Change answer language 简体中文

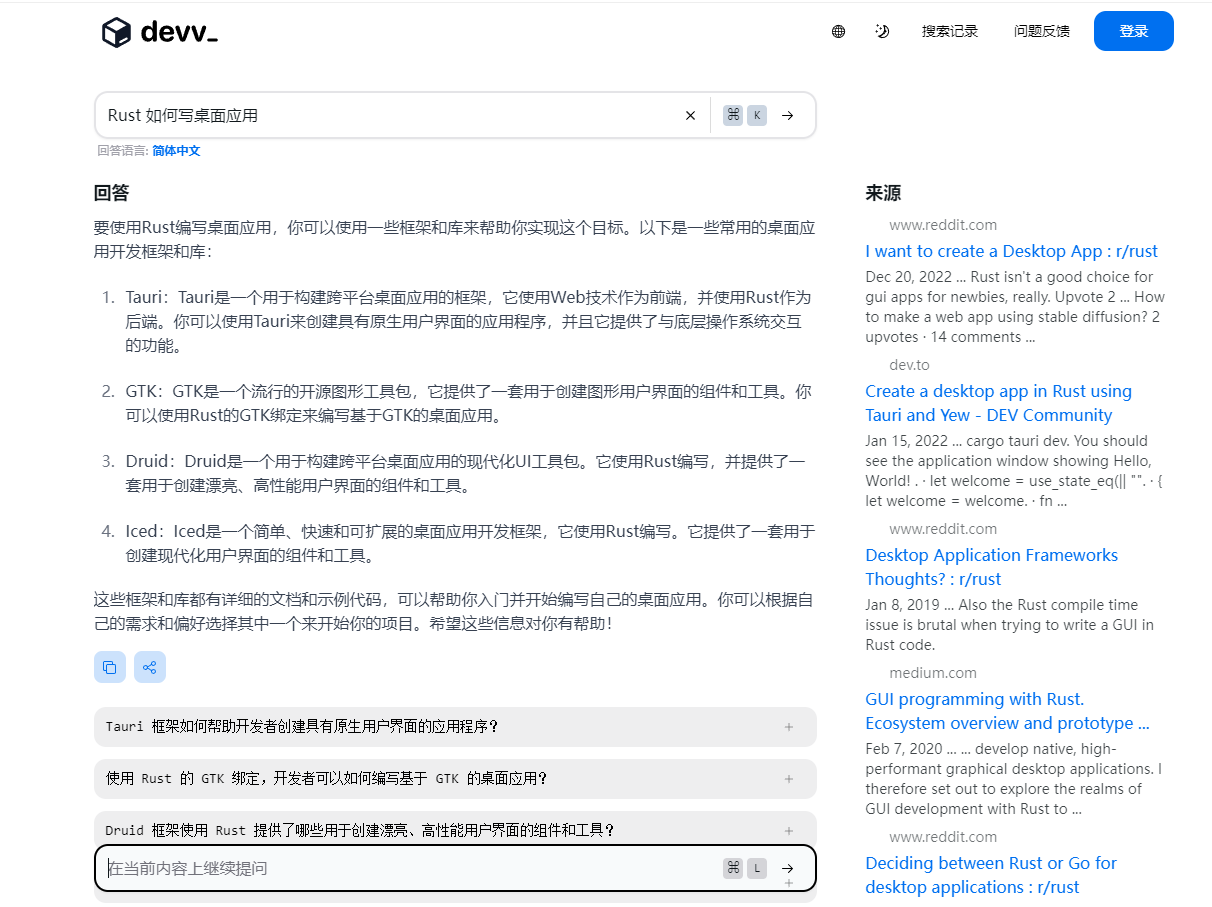coord(176,151)
